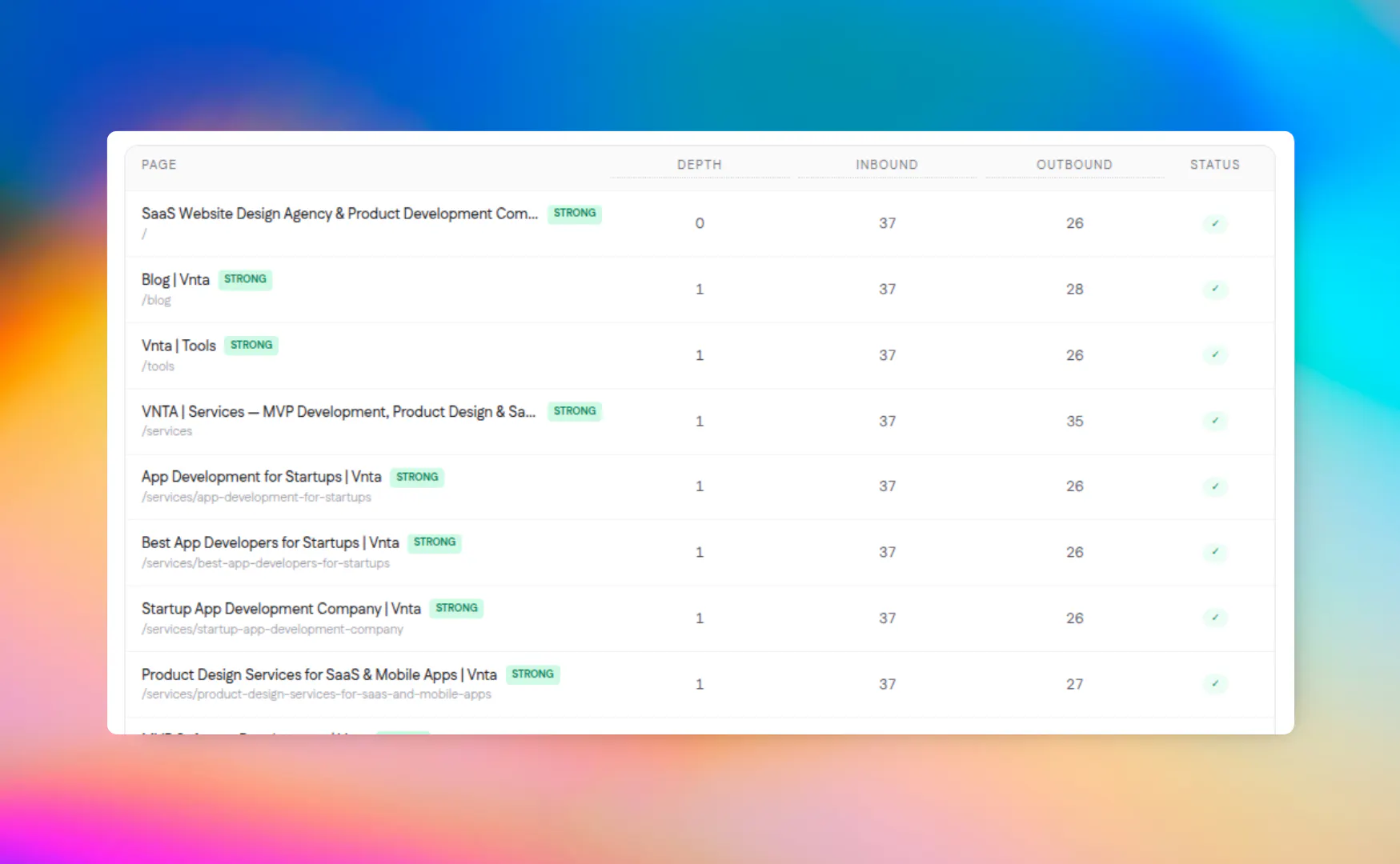Click the PAGE column header
The image size is (1400, 864).
click(x=158, y=165)
